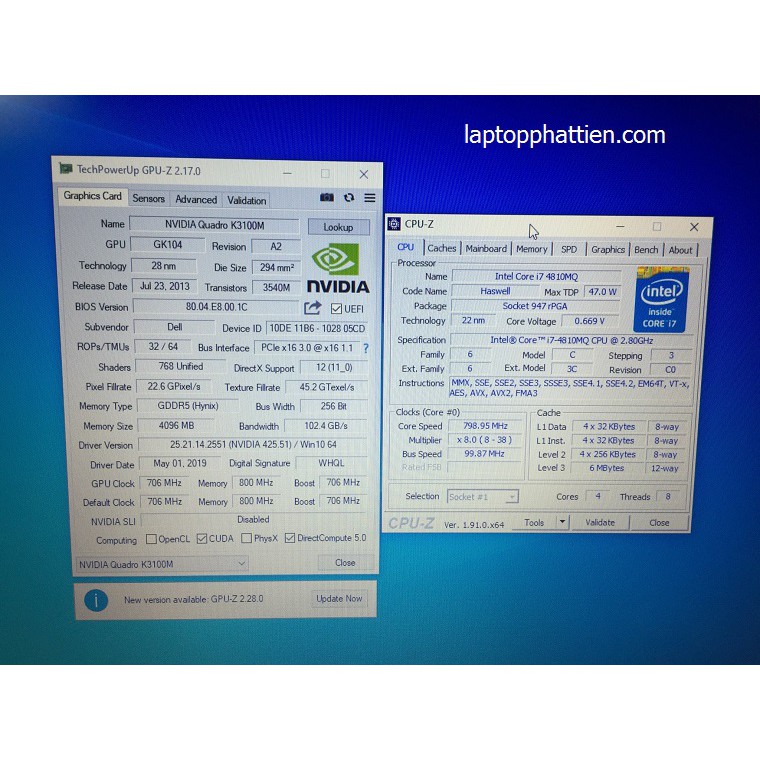
Task: Click the Bus Interface question mark icon
Action: tap(366, 348)
